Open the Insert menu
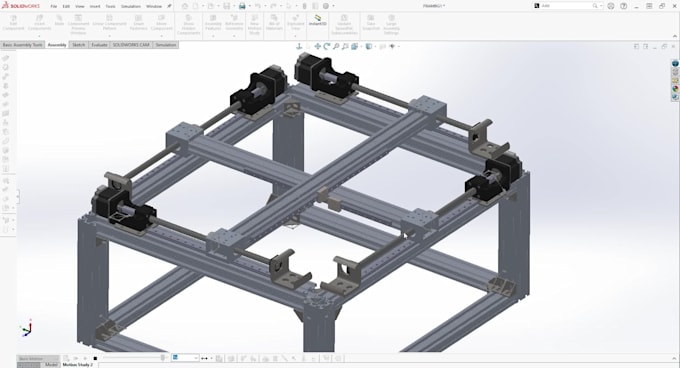 [95, 7]
